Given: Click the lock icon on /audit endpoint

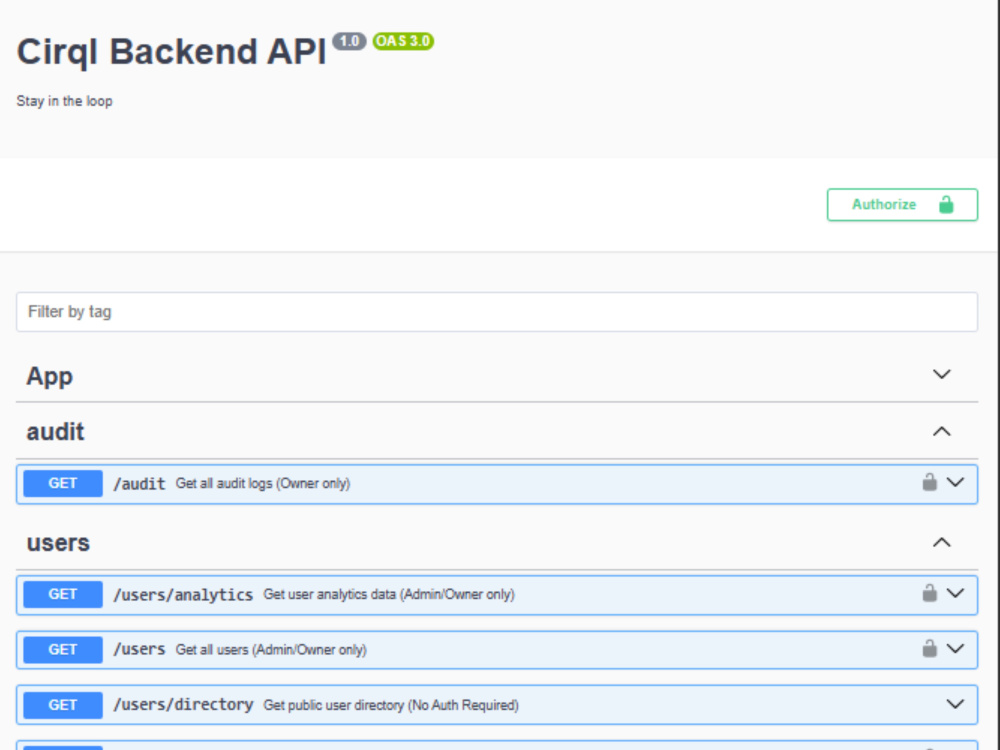Looking at the screenshot, I should point(929,482).
